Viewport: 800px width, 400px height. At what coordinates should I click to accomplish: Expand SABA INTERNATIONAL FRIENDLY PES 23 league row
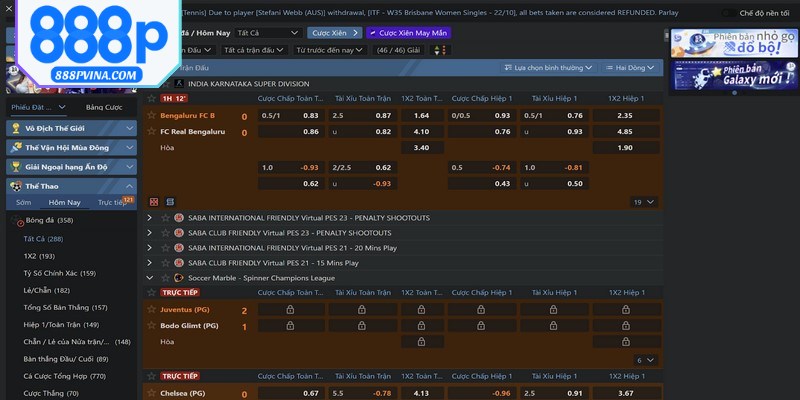click(x=150, y=218)
